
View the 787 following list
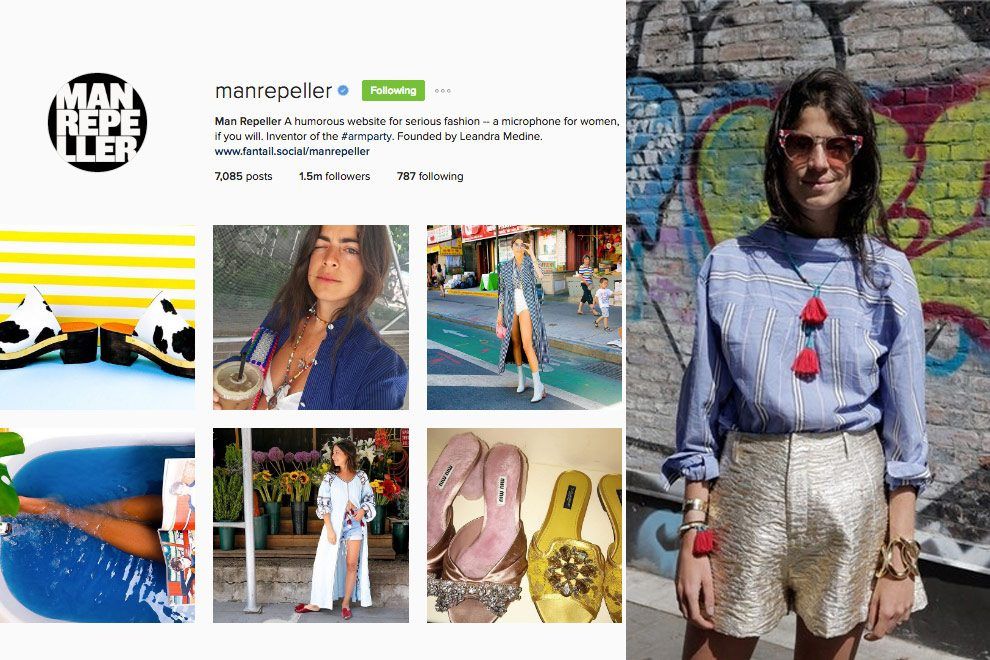pos(430,176)
